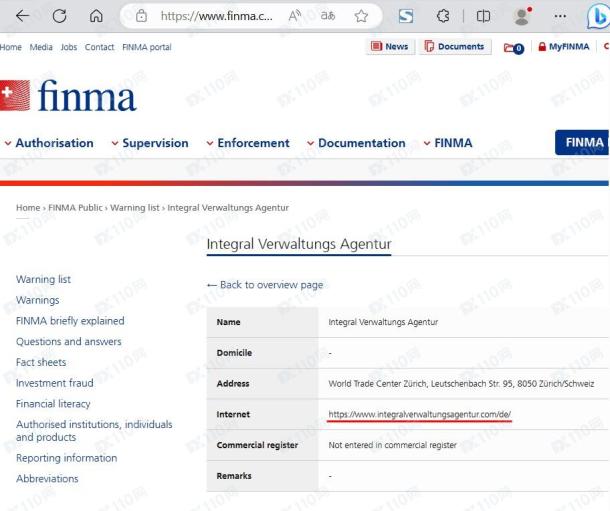This screenshot has height=511, width=610.
Task: Open Warning list in sidebar
Action: point(43,279)
